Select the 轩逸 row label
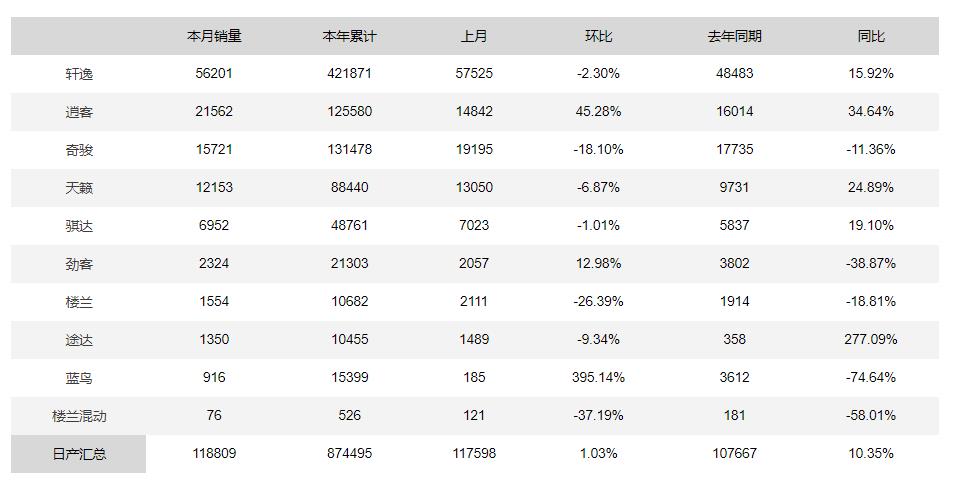 pyautogui.click(x=79, y=74)
